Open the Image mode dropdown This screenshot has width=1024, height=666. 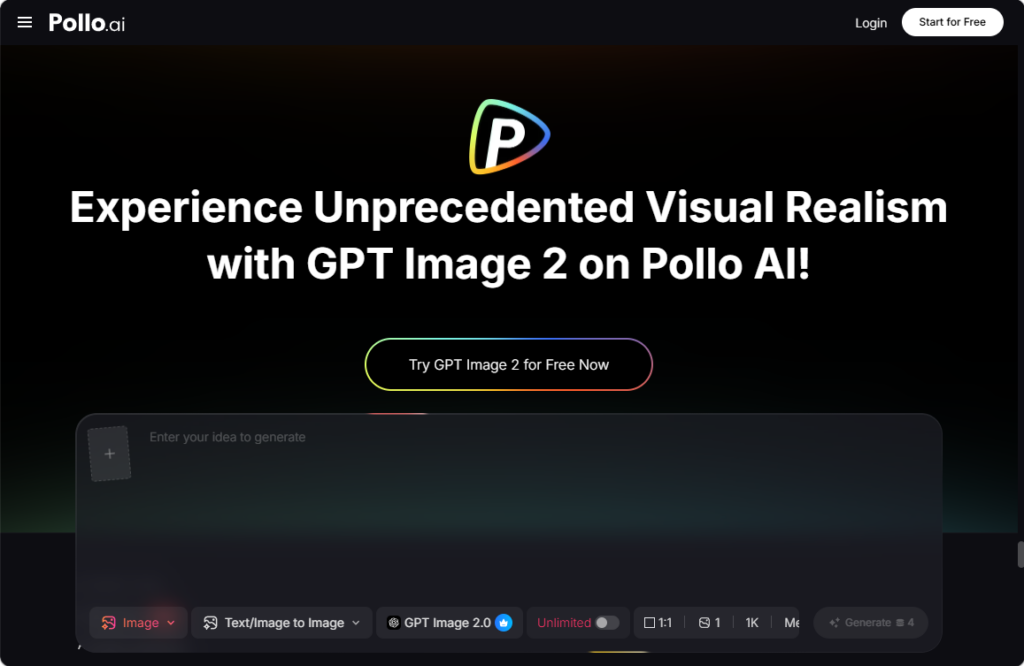[138, 623]
